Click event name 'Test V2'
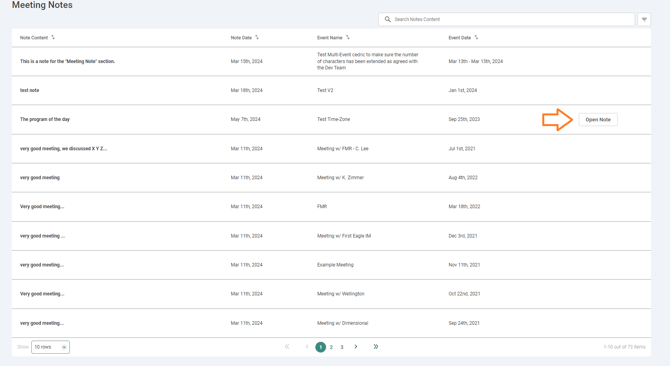This screenshot has width=670, height=366. pyautogui.click(x=325, y=90)
